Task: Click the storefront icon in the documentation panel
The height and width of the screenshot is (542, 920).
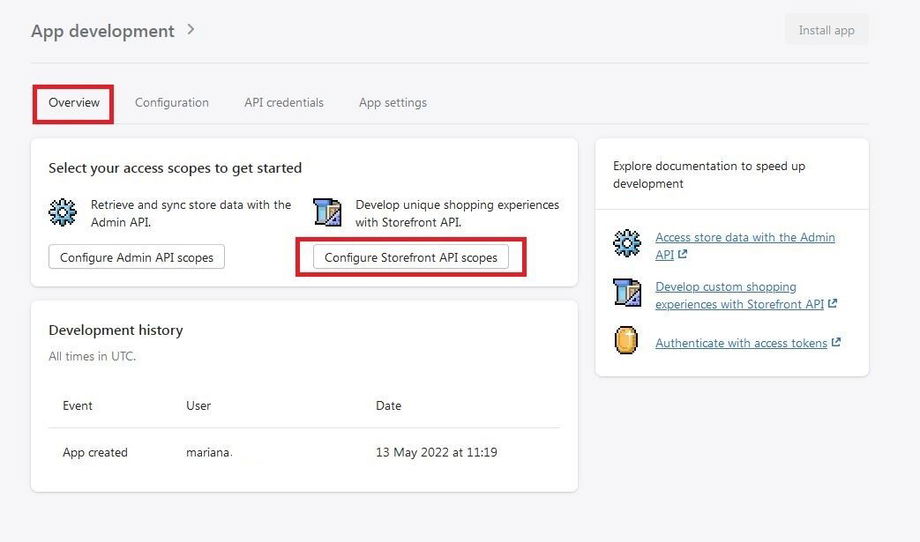Action: click(x=627, y=292)
